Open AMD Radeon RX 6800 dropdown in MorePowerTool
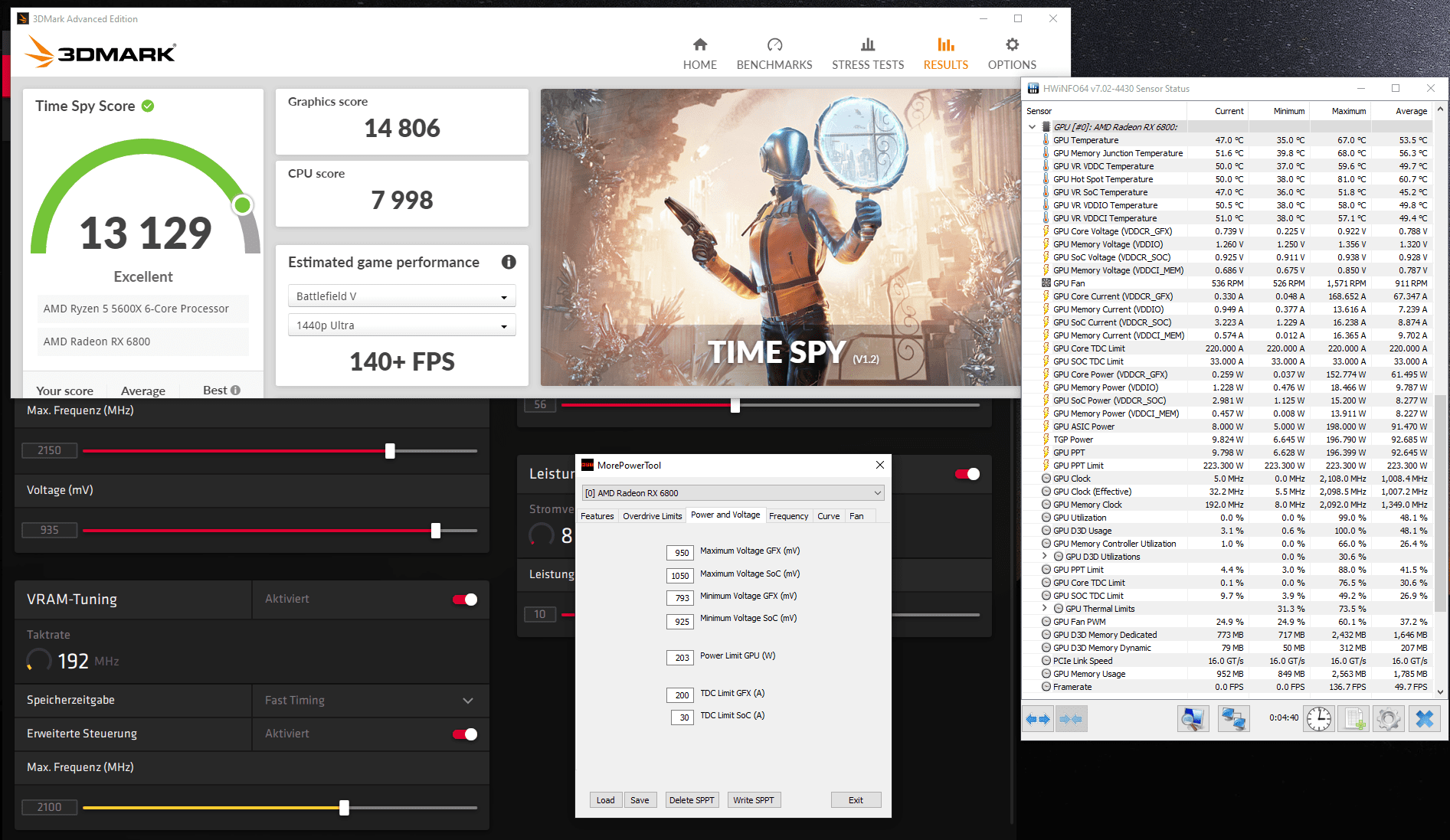The image size is (1450, 840). tap(733, 493)
